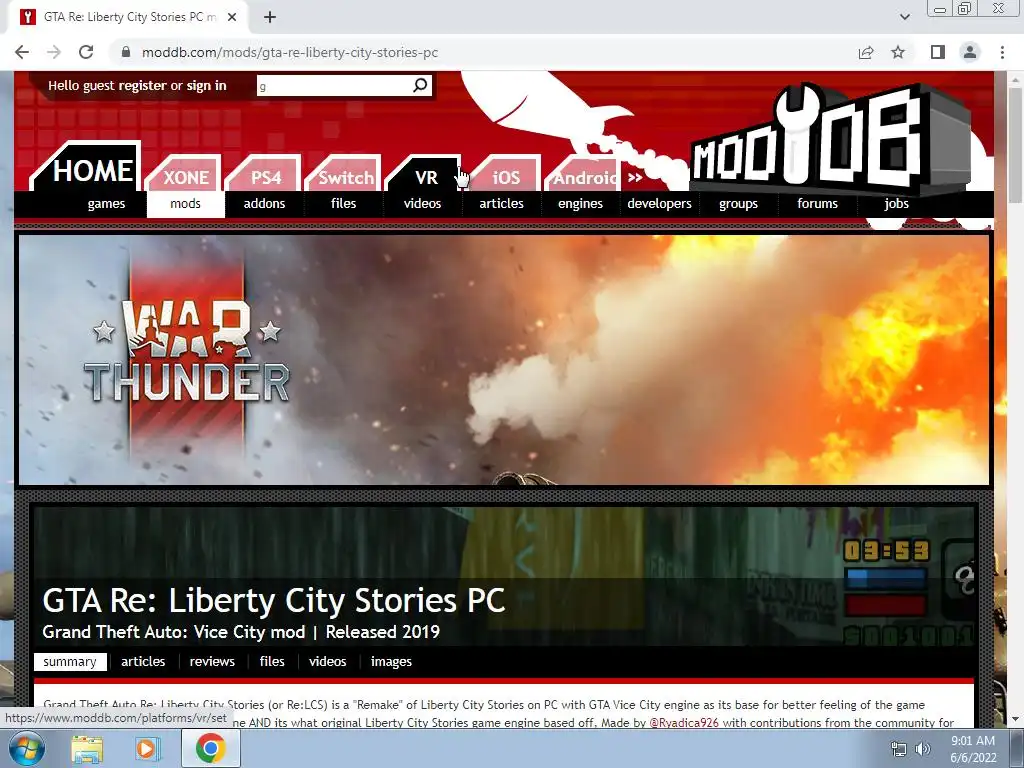The width and height of the screenshot is (1024, 768).
Task: Open the jobs menu item
Action: pyautogui.click(x=897, y=204)
